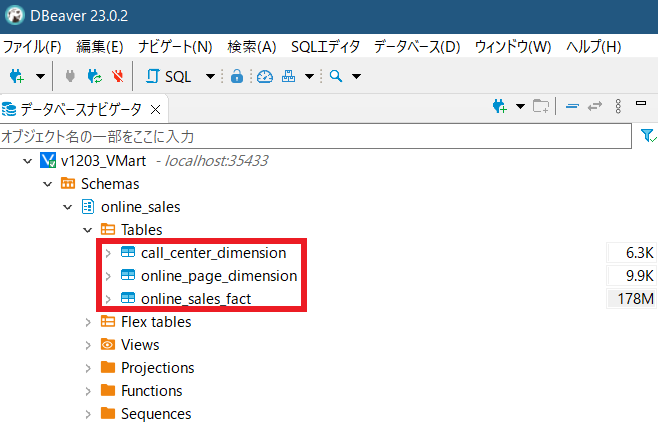The height and width of the screenshot is (425, 658).
Task: Open the 検索(A) menu
Action: pos(252,47)
